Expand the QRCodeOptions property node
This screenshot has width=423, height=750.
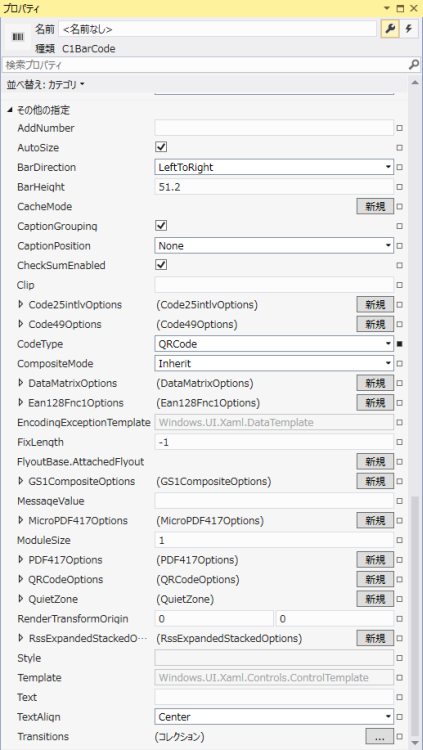tap(21, 579)
